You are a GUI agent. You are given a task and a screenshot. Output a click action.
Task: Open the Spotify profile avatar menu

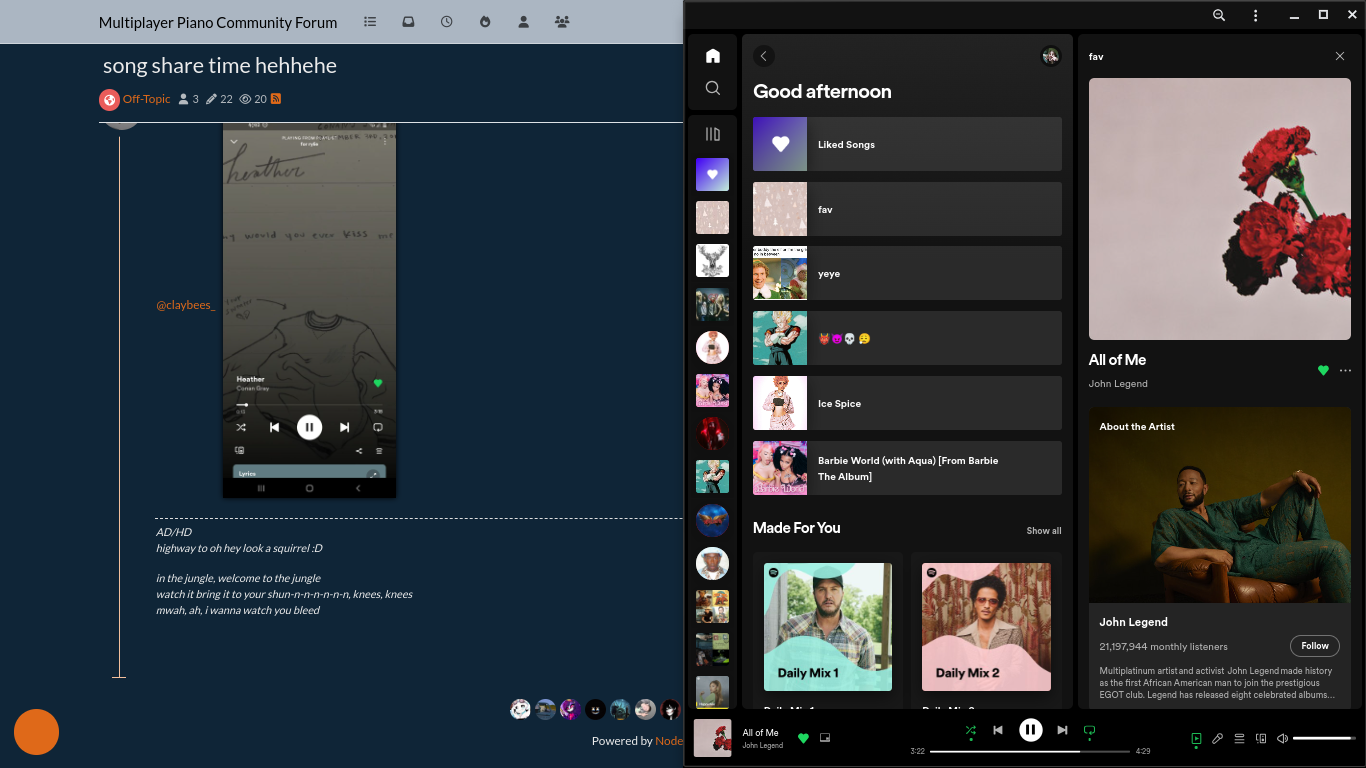click(1051, 56)
